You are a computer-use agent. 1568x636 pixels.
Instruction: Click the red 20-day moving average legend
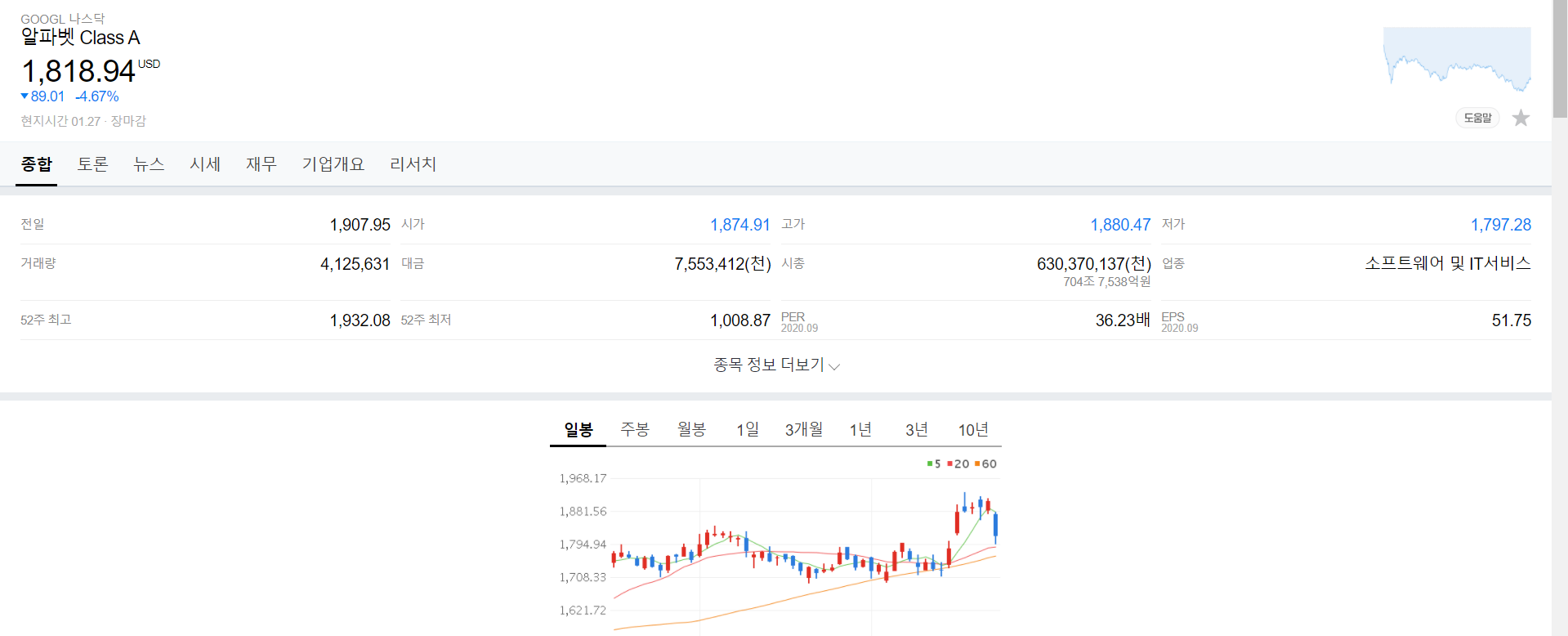point(958,464)
